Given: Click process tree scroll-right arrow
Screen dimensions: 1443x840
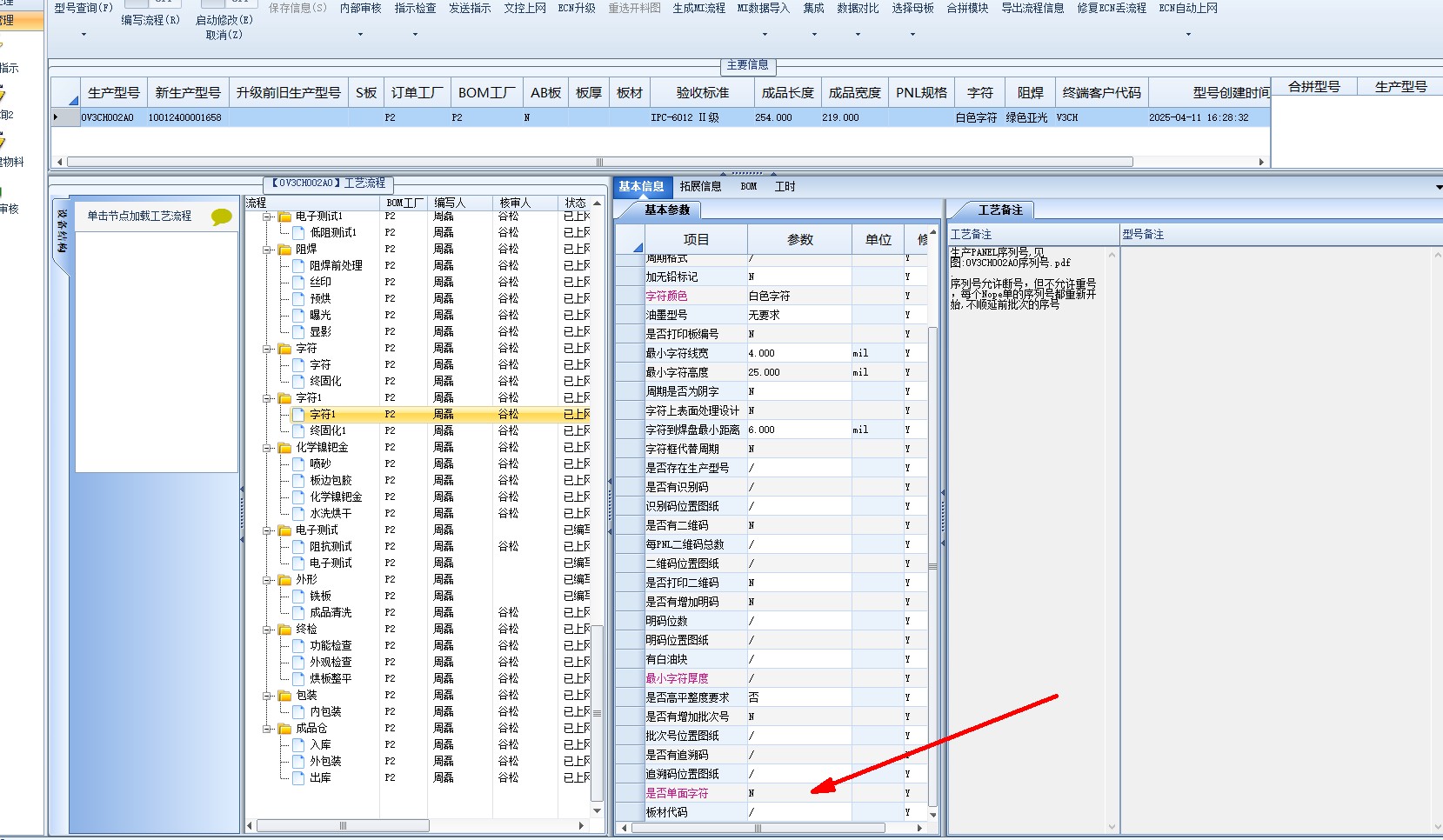Looking at the screenshot, I should [x=582, y=825].
